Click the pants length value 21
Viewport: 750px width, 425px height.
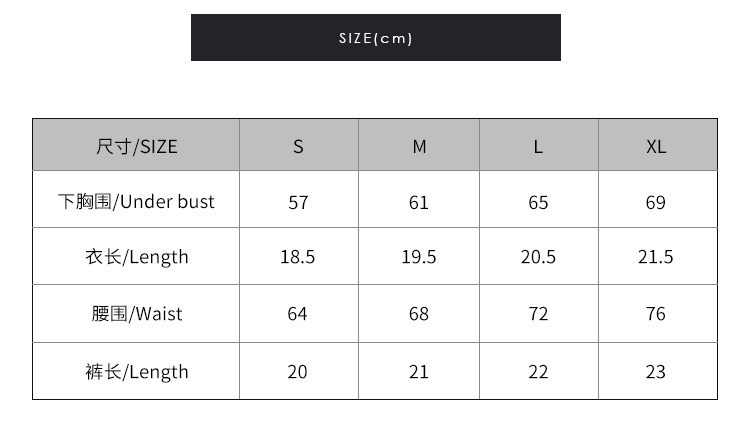[419, 372]
